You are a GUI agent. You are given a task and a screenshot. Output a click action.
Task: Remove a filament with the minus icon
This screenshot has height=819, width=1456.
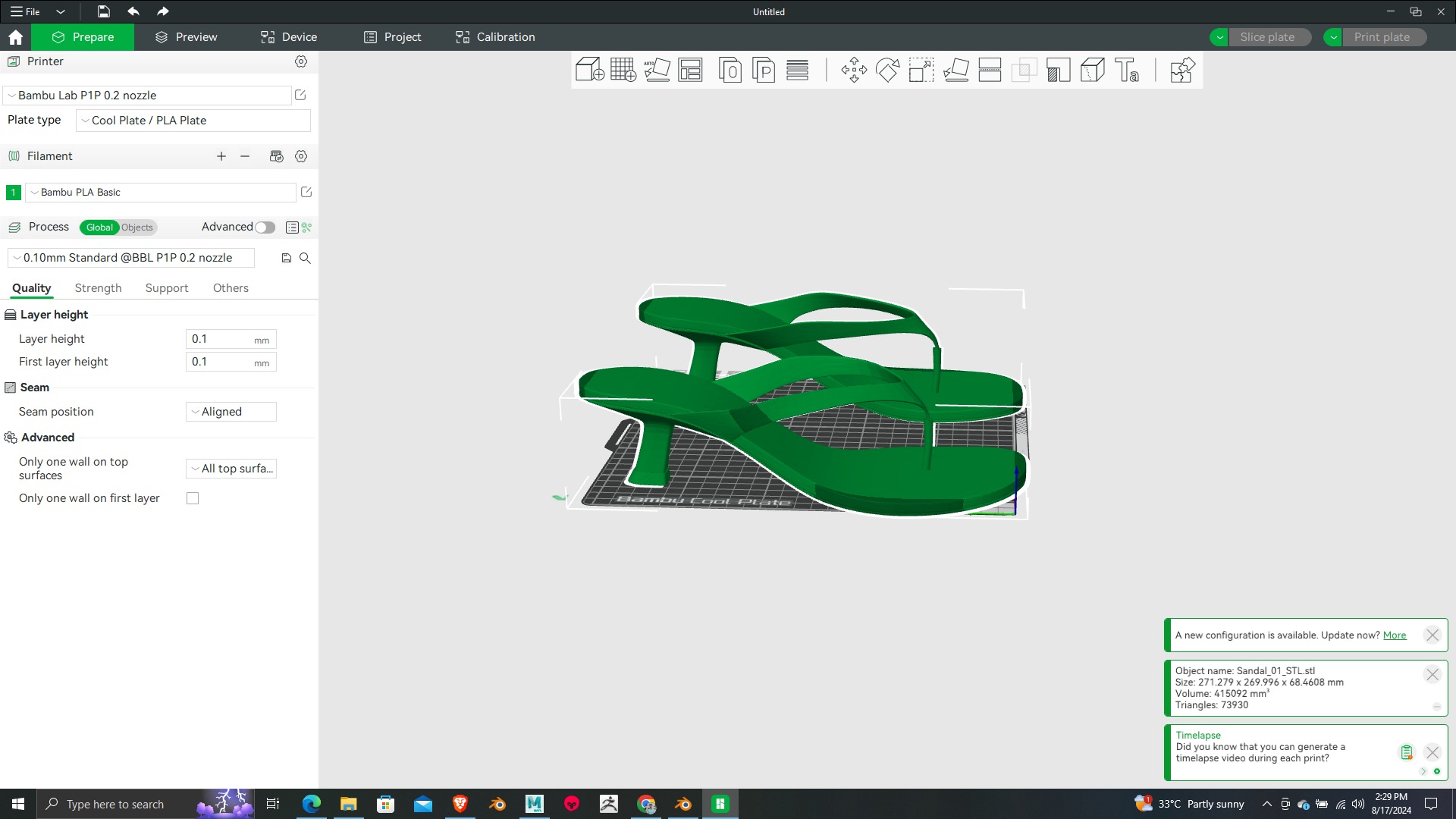point(245,156)
